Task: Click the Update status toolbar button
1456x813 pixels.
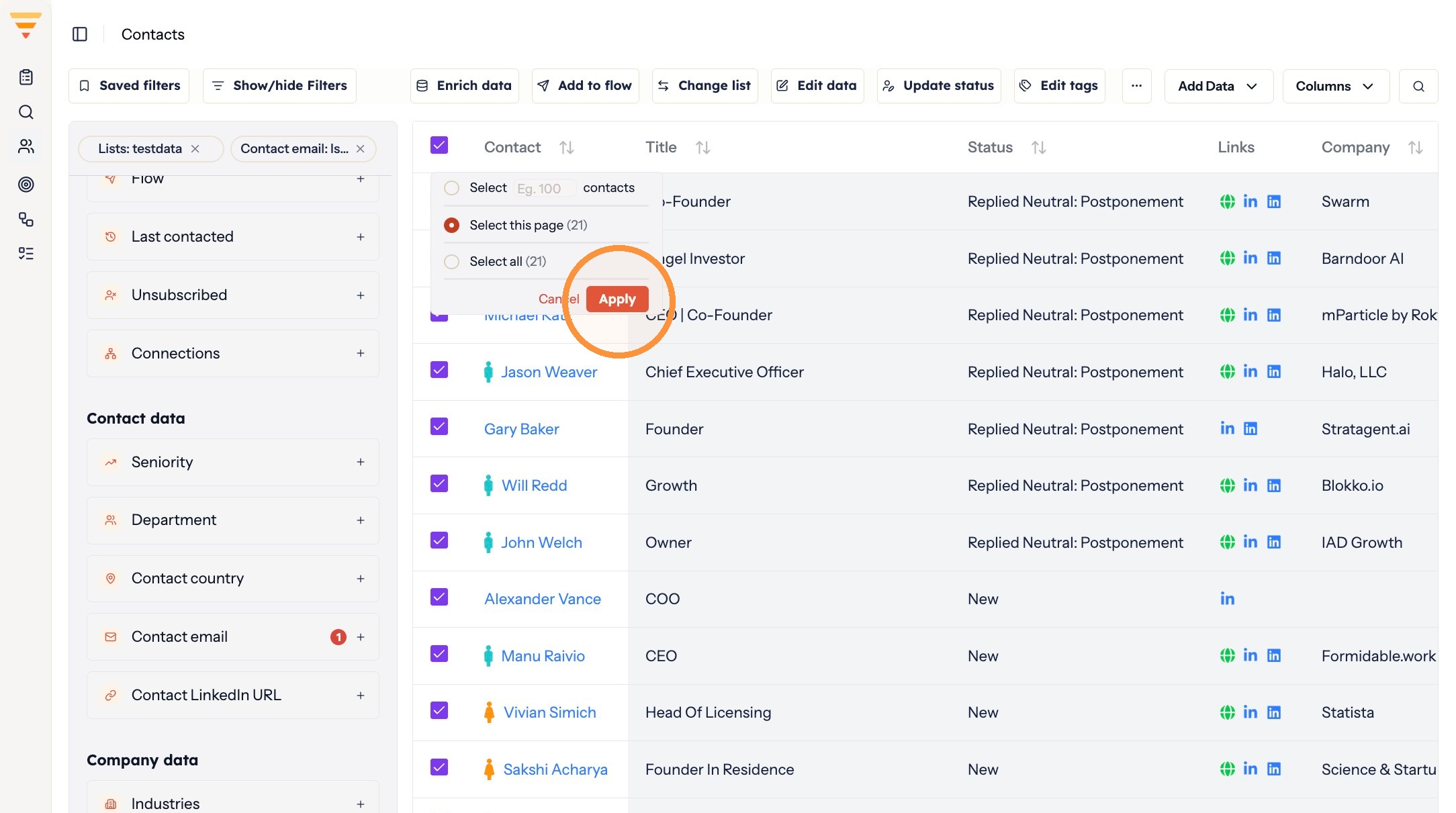Action: [939, 86]
